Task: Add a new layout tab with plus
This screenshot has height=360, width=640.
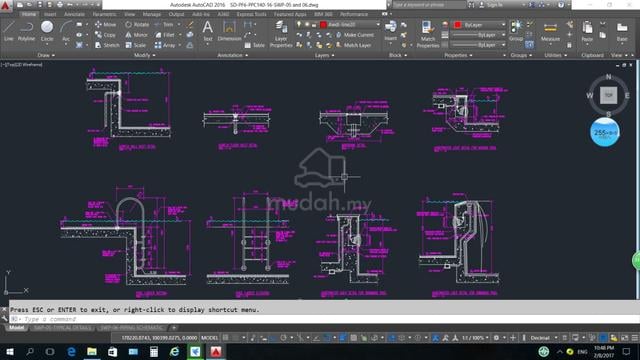Action: (x=174, y=328)
